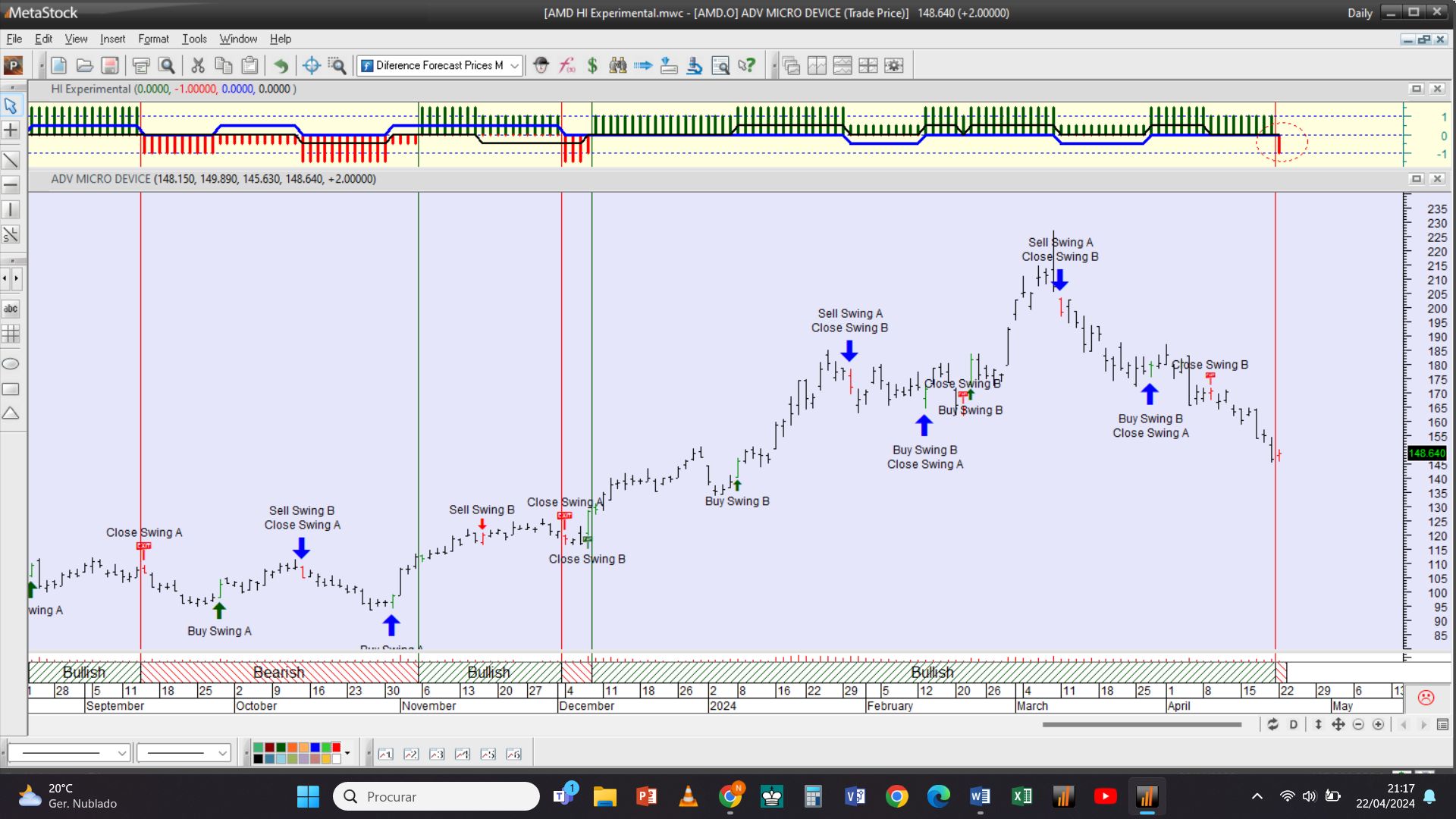Open the Expert Advisor icon
The height and width of the screenshot is (819, 1456).
coord(541,66)
